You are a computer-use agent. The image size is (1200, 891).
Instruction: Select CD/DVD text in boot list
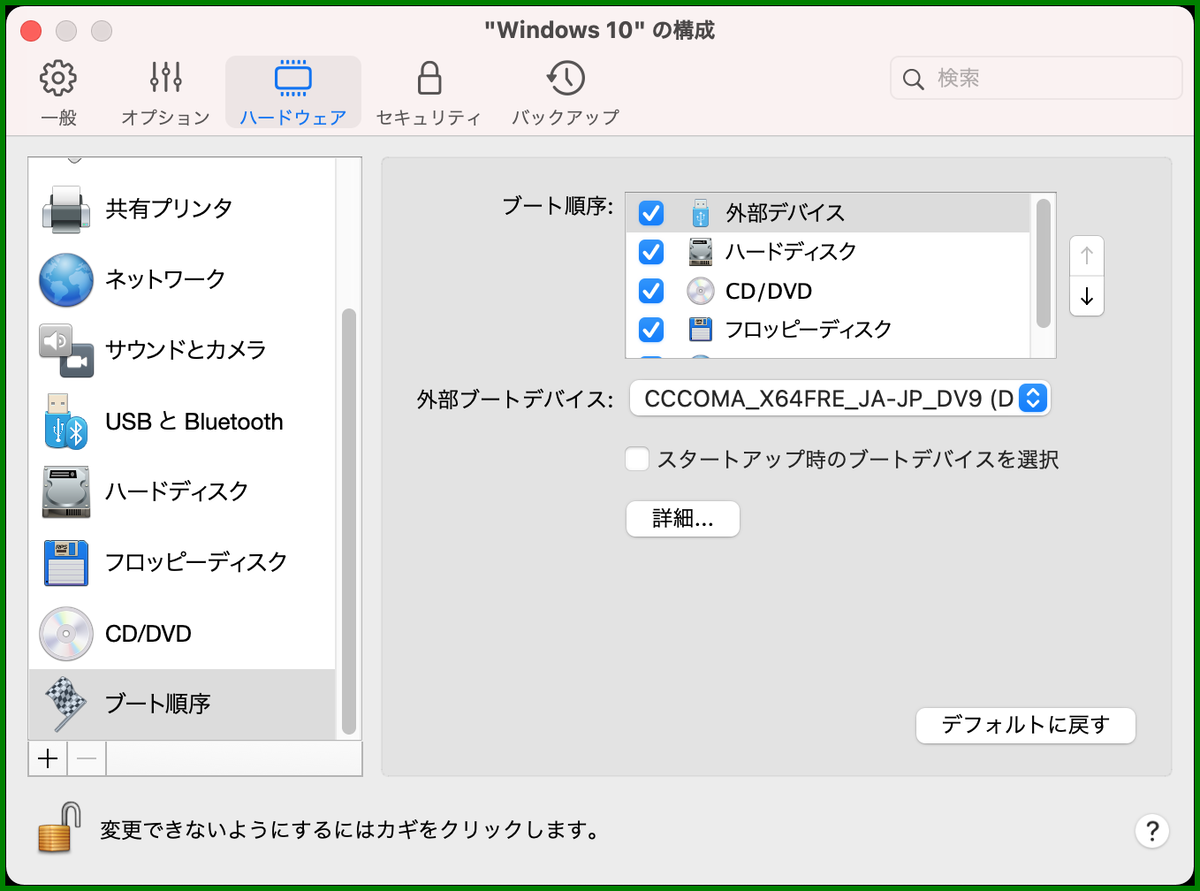point(768,291)
